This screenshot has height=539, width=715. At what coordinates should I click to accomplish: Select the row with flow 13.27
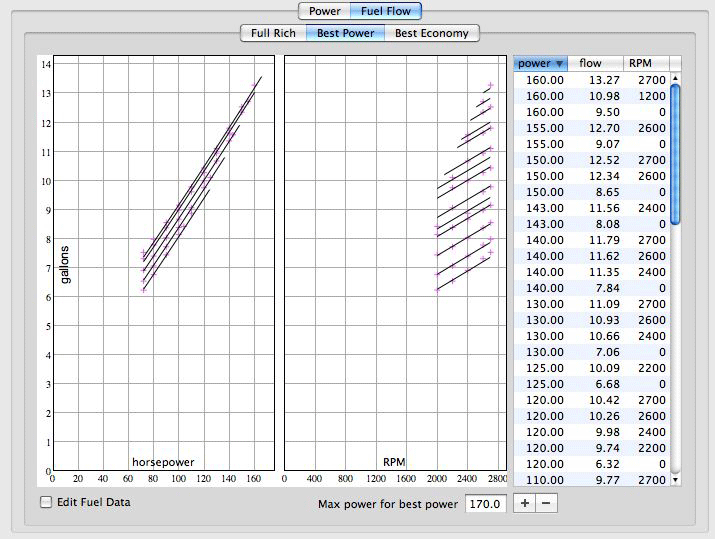coord(592,80)
